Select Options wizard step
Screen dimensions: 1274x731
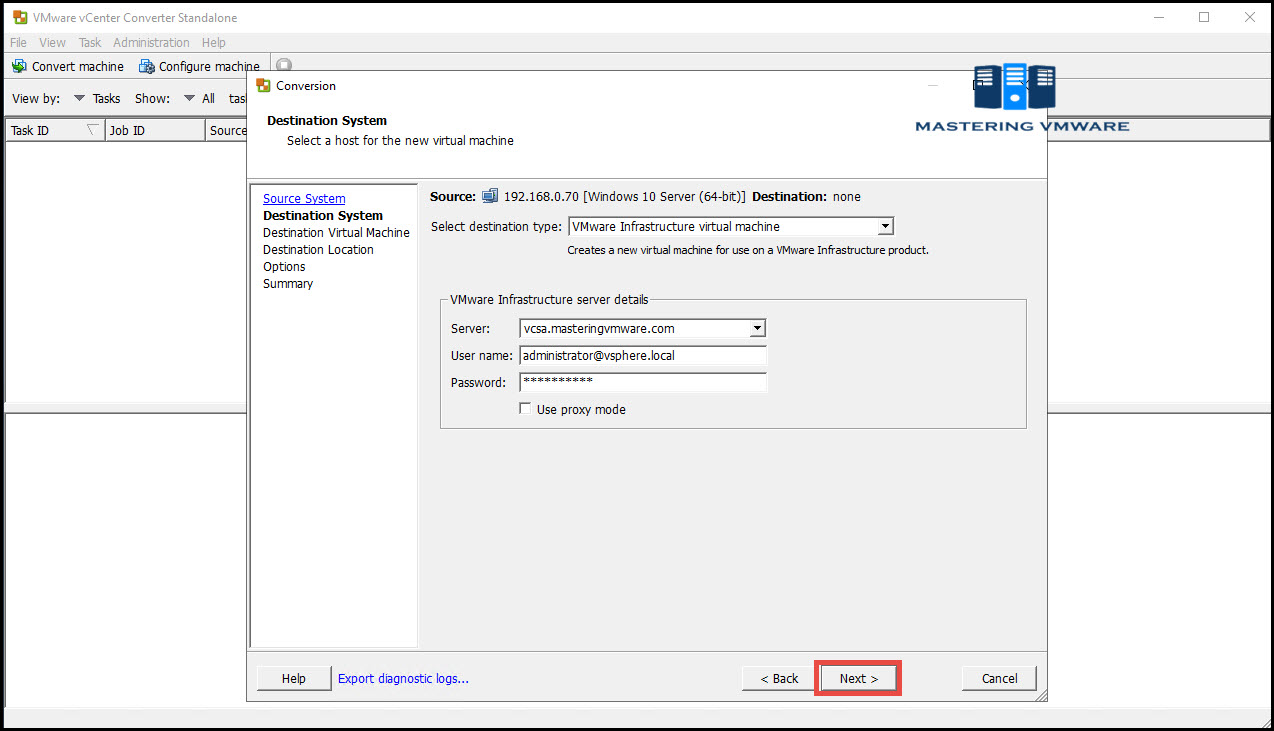284,266
